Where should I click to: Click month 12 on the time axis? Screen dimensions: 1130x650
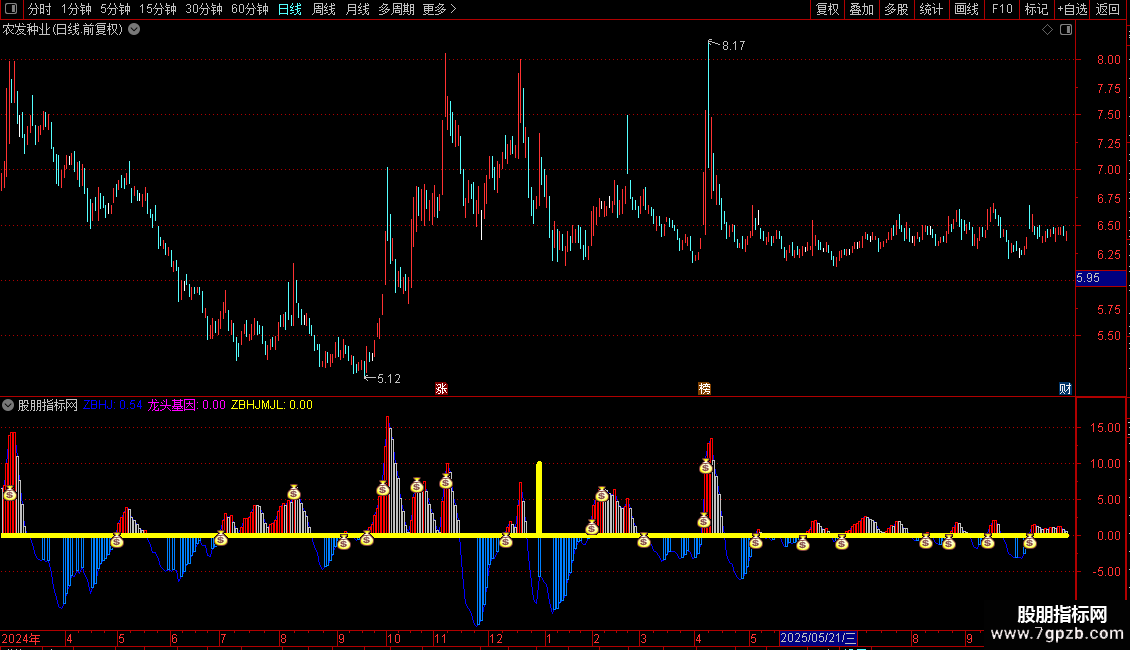[x=496, y=638]
